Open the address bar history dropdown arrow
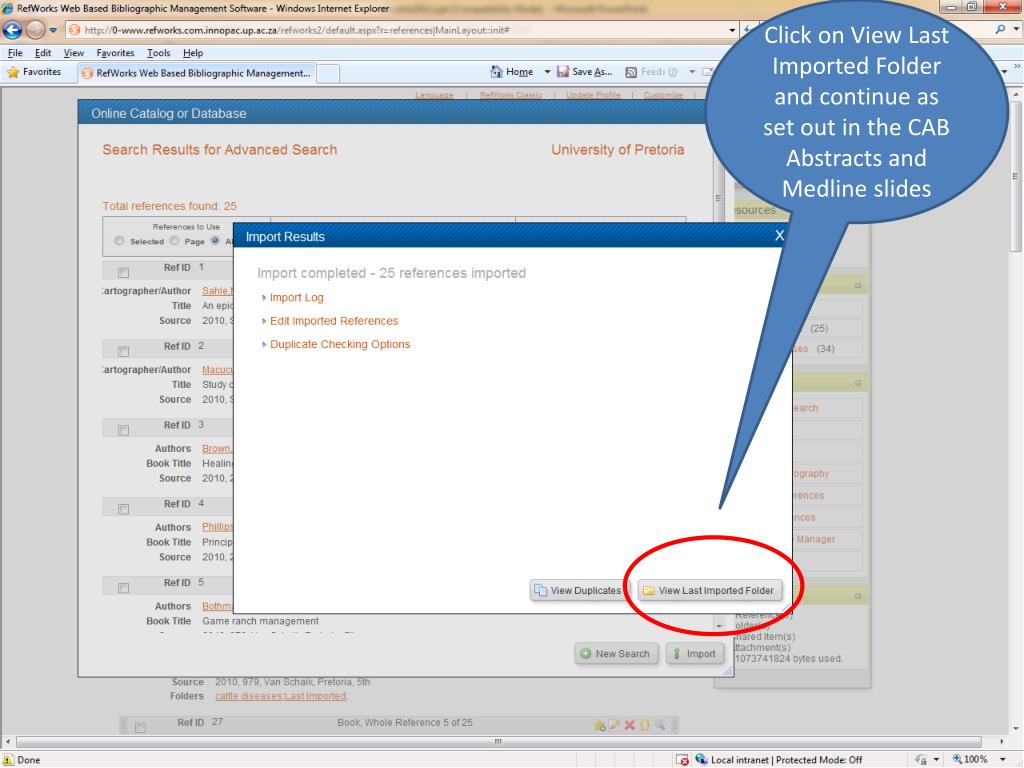 point(732,30)
